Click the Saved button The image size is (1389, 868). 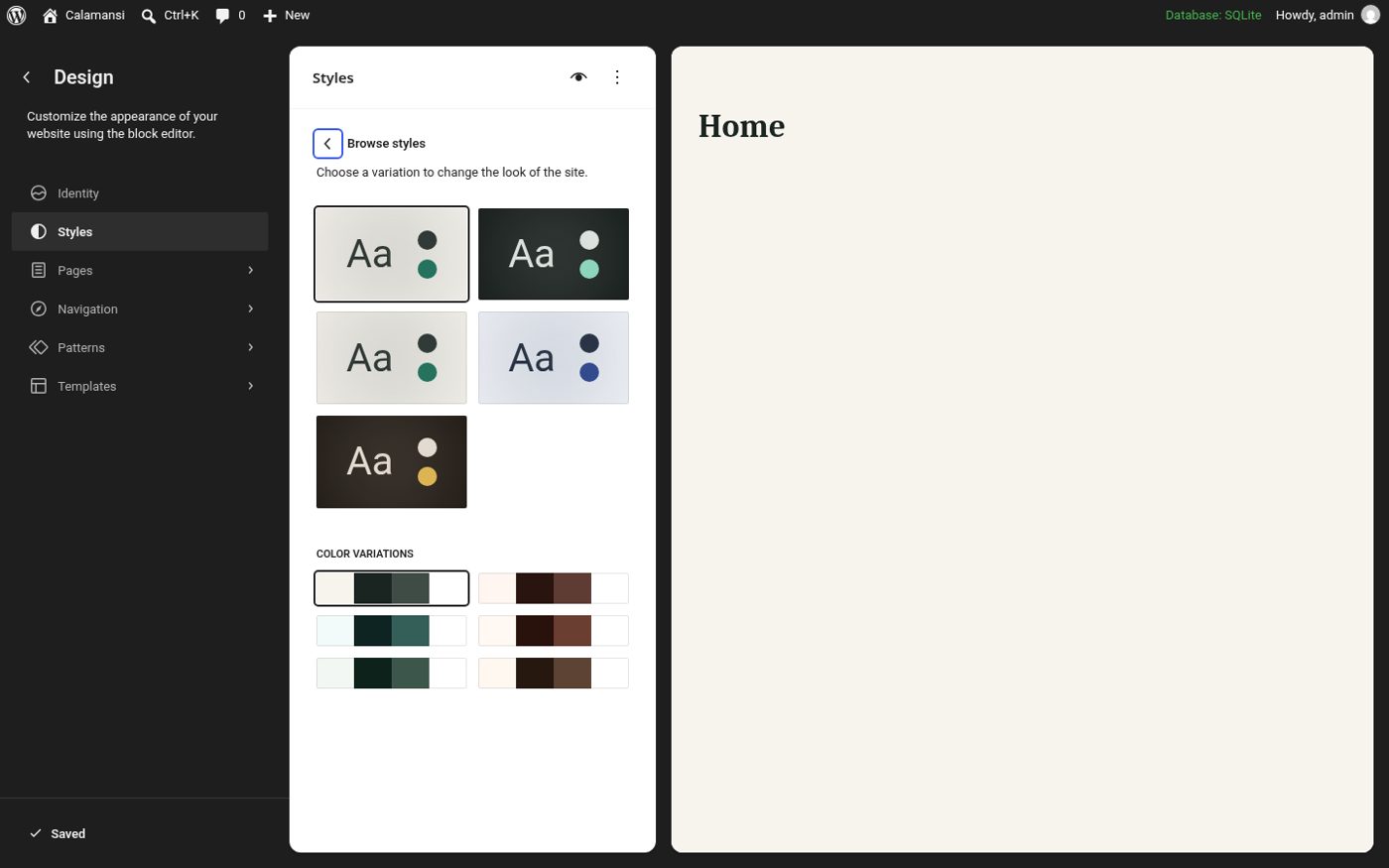pos(58,834)
